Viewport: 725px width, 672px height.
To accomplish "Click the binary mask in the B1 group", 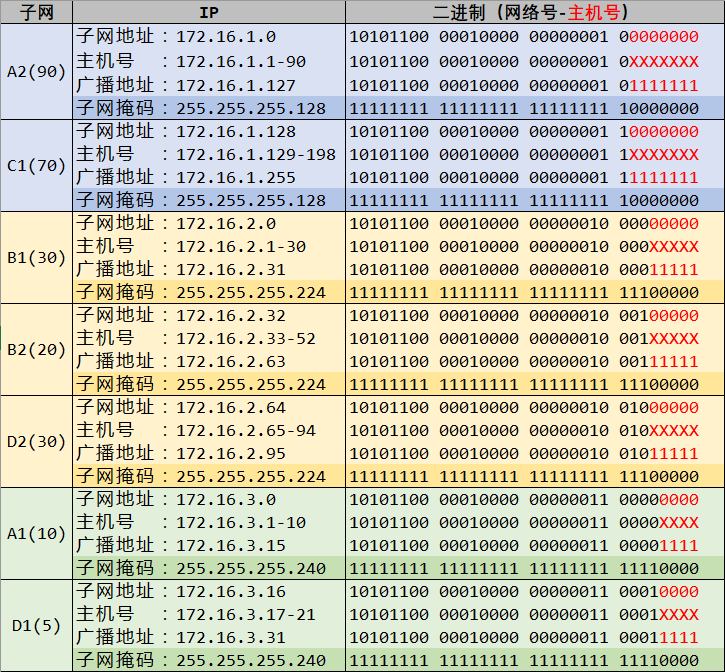I will coord(524,293).
